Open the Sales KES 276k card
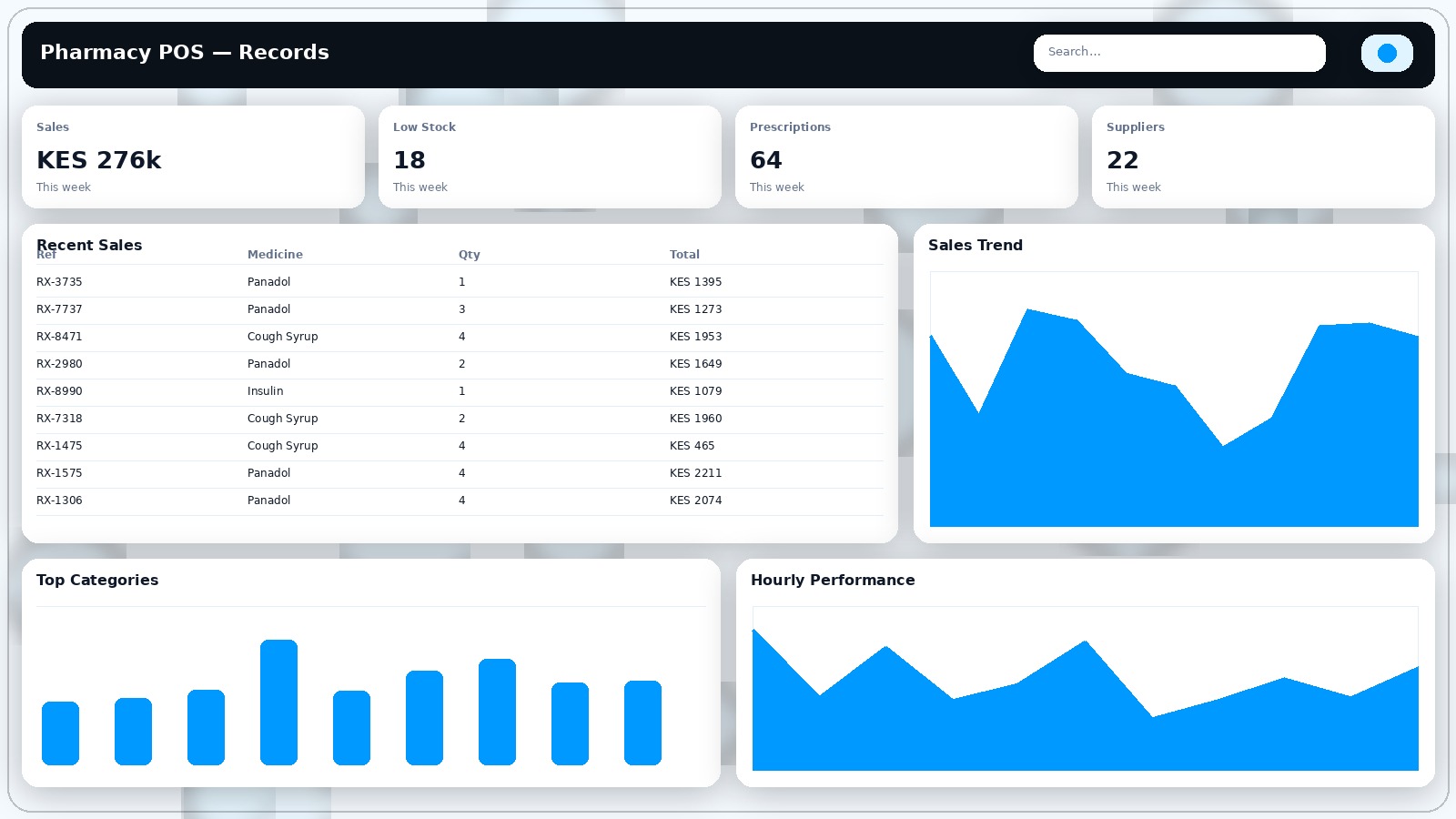This screenshot has width=1456, height=819. (x=193, y=157)
